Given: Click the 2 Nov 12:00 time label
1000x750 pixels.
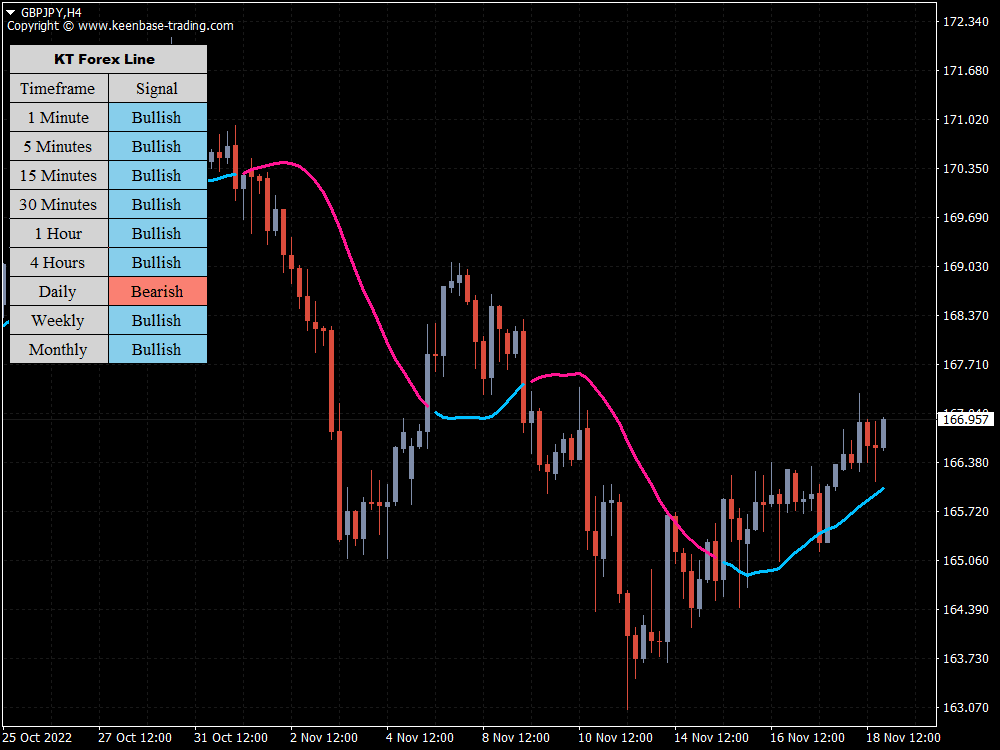Looking at the screenshot, I should tap(324, 738).
